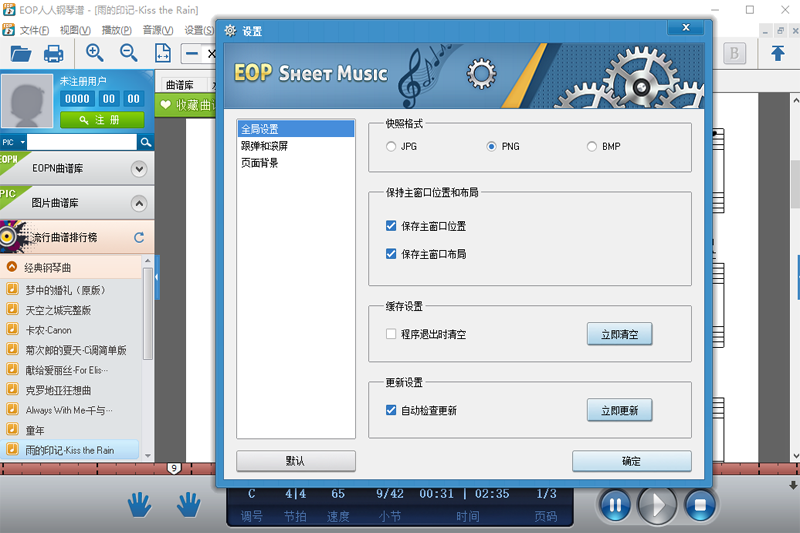The image size is (800, 533).
Task: Switch to the 曲谱库 tab
Action: 180,85
